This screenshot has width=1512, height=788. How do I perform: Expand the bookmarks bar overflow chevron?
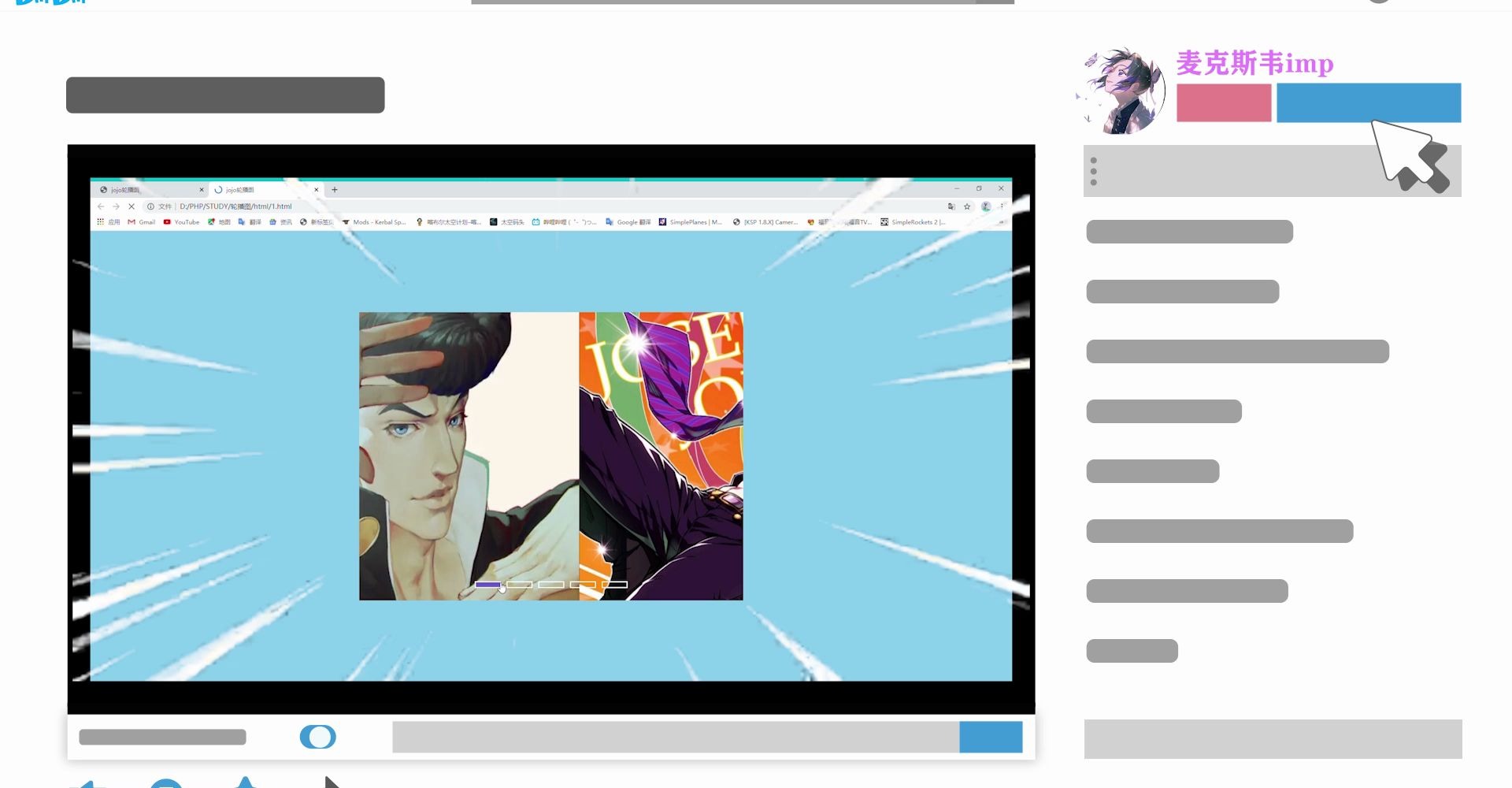(1002, 222)
